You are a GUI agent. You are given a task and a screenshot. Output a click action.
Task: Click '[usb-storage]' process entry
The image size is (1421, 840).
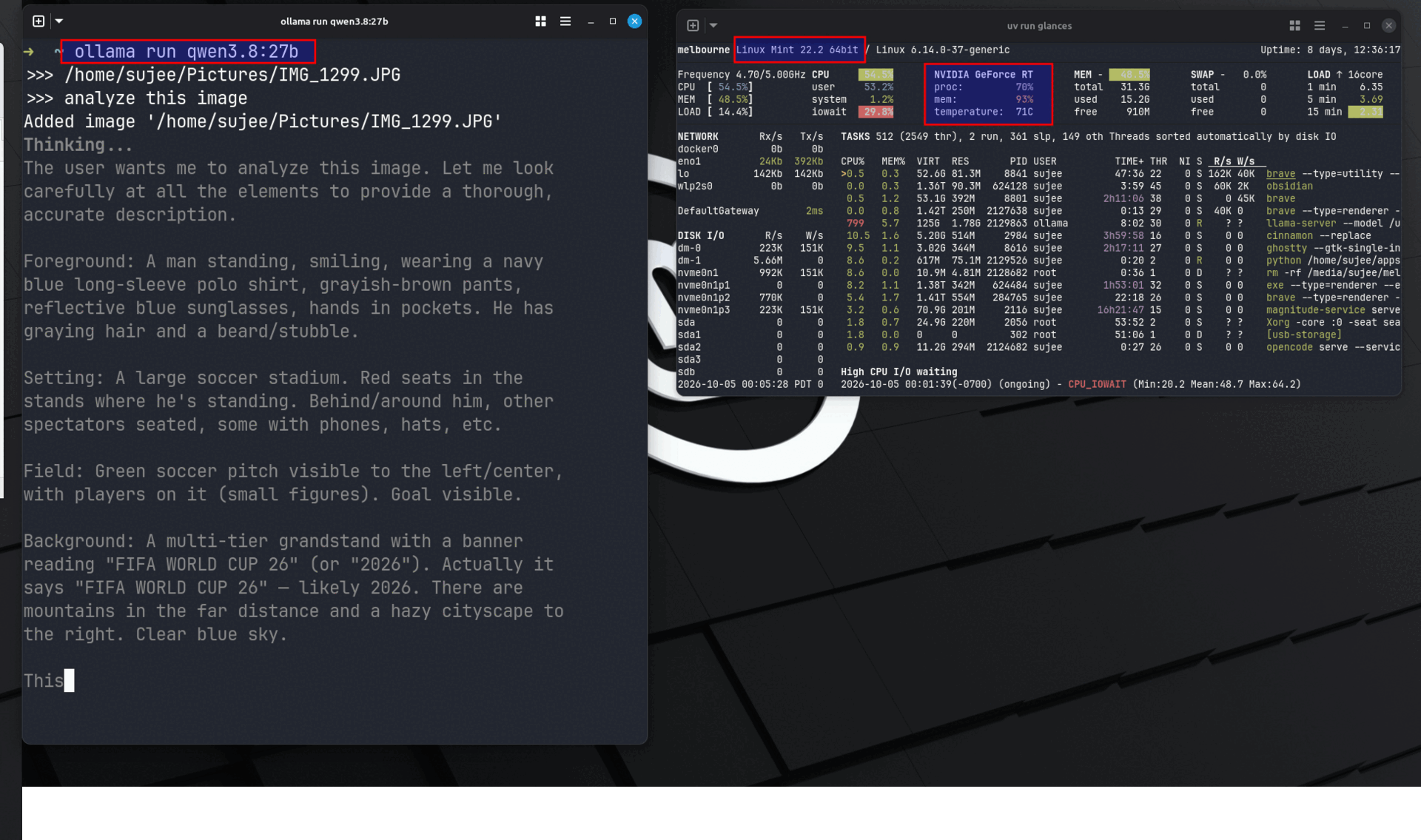1304,335
